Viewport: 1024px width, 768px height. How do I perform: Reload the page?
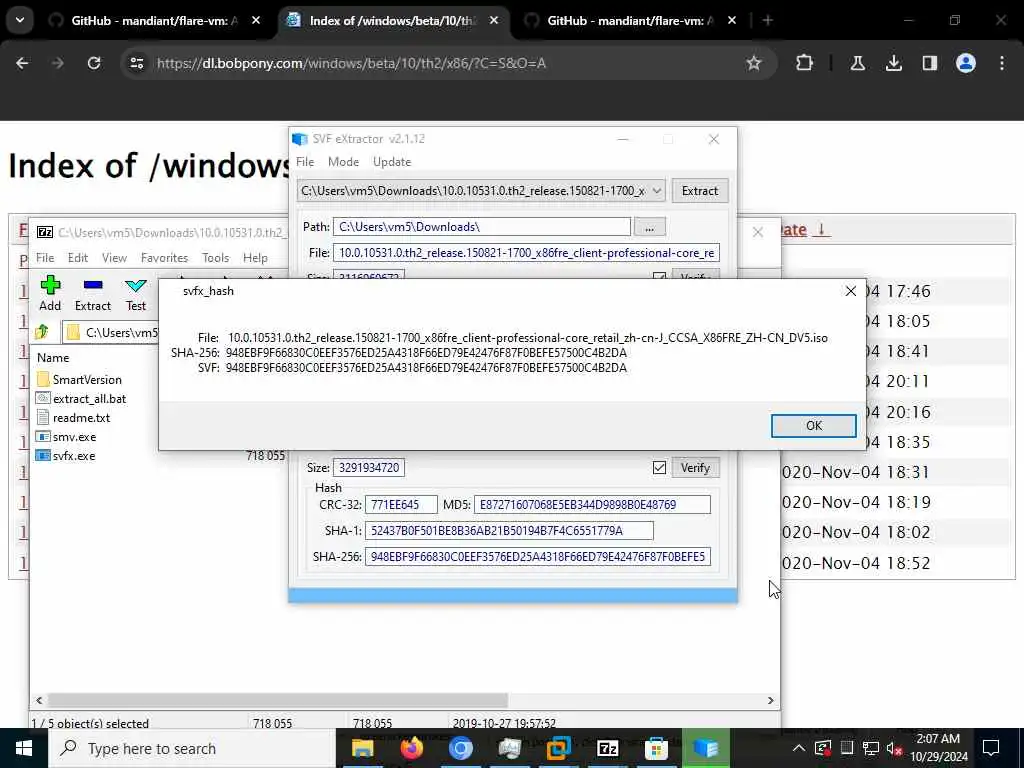(94, 63)
